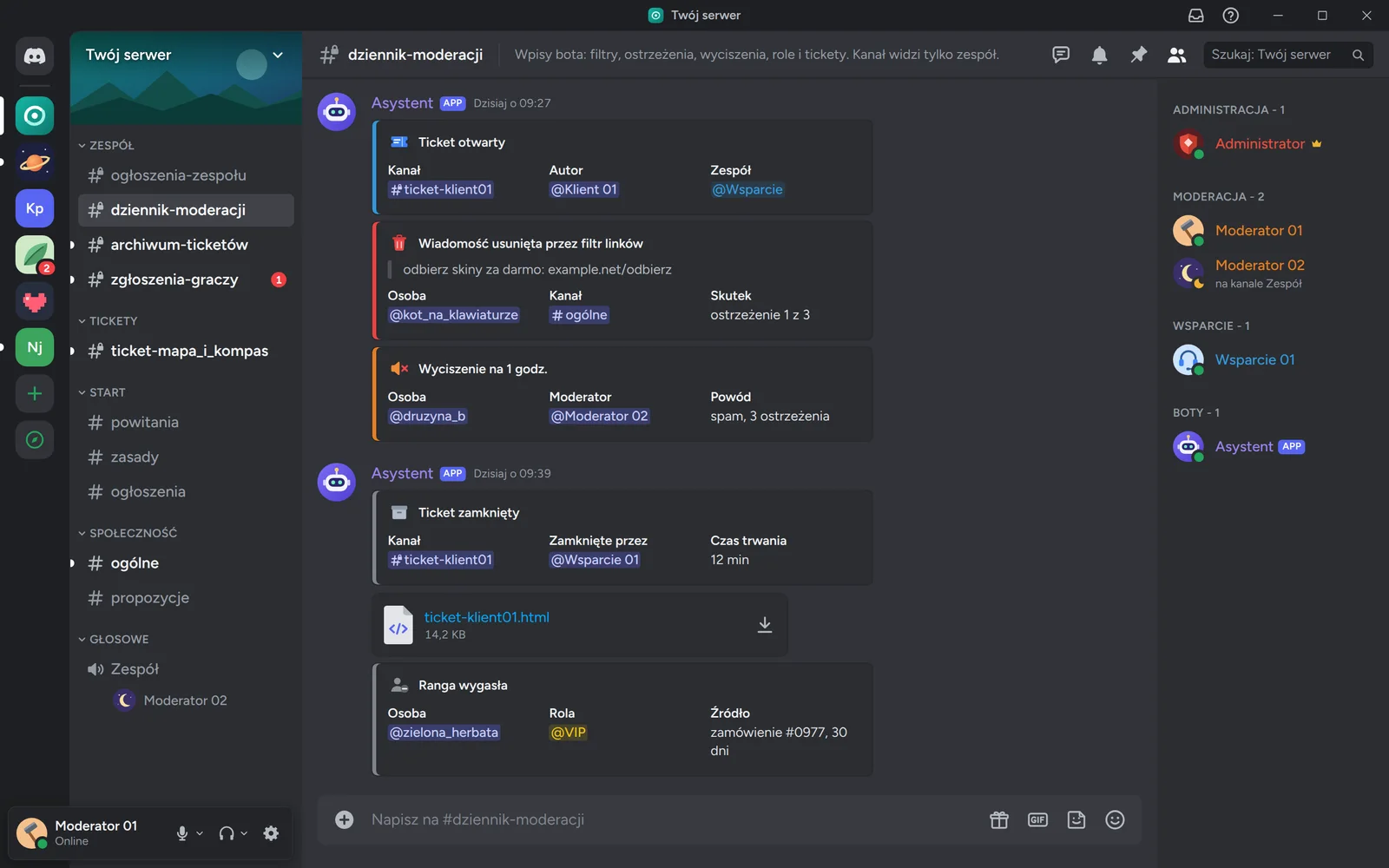This screenshot has width=1389, height=868.
Task: Click the @Wsparcie role mention
Action: coord(747,189)
